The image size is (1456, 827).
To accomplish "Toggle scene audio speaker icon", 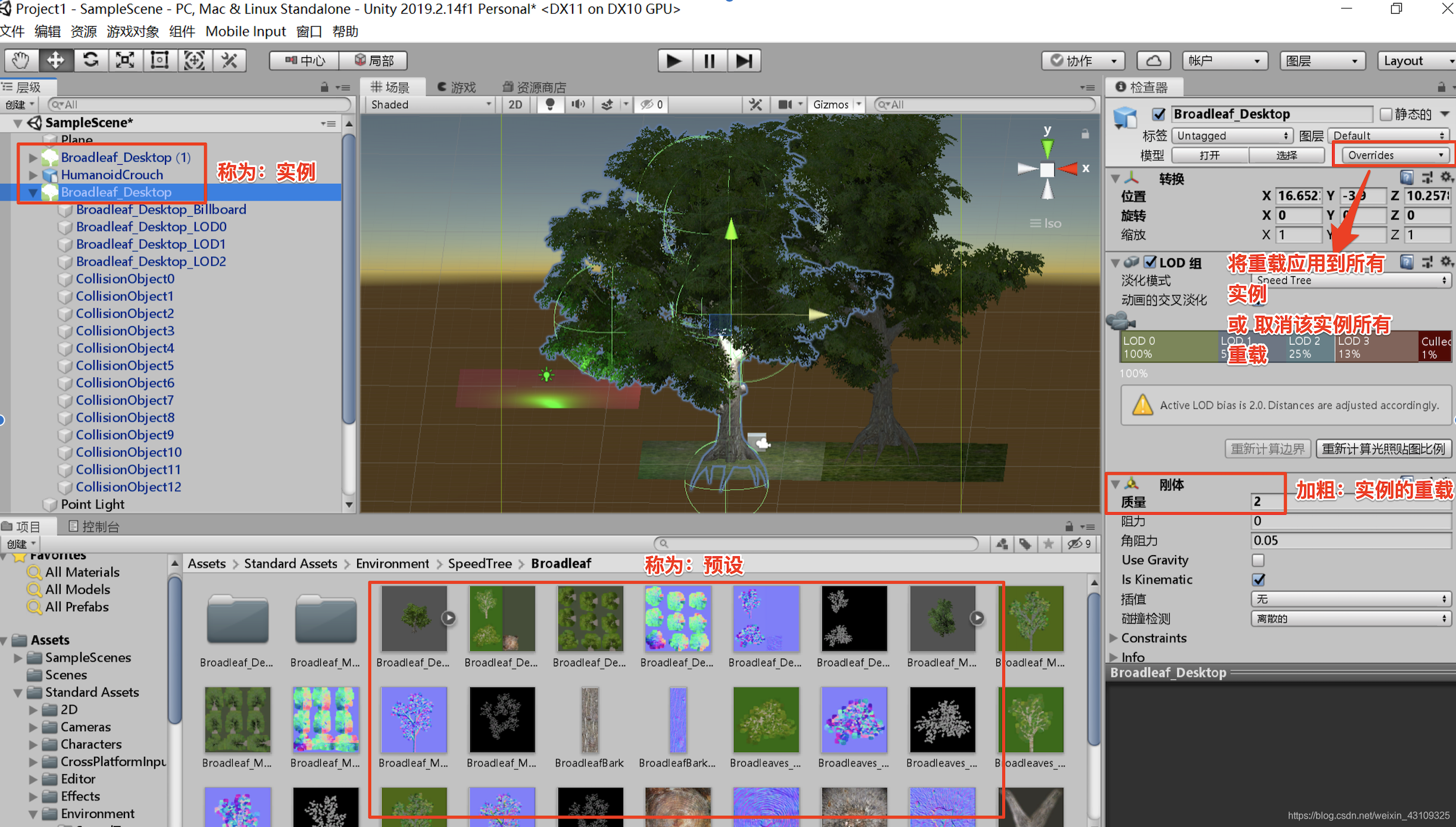I will coord(578,105).
